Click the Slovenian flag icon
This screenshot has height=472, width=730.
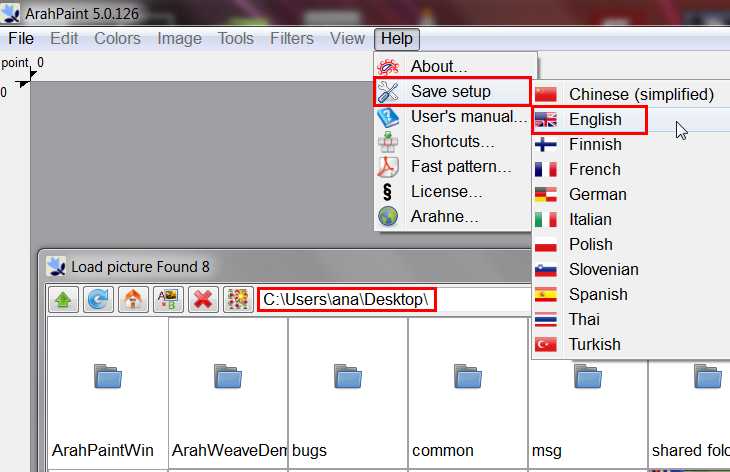pos(546,270)
